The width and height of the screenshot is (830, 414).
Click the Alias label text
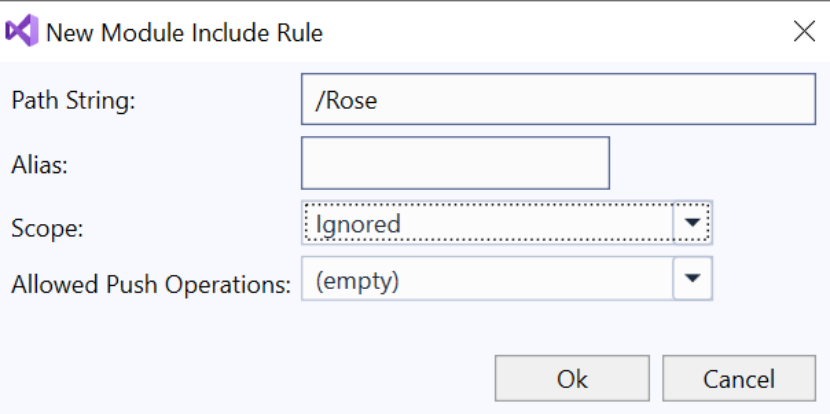(x=40, y=165)
